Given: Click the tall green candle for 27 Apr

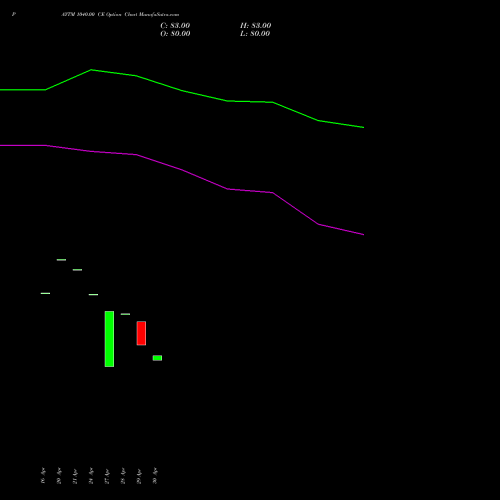Looking at the screenshot, I should click(x=109, y=339).
